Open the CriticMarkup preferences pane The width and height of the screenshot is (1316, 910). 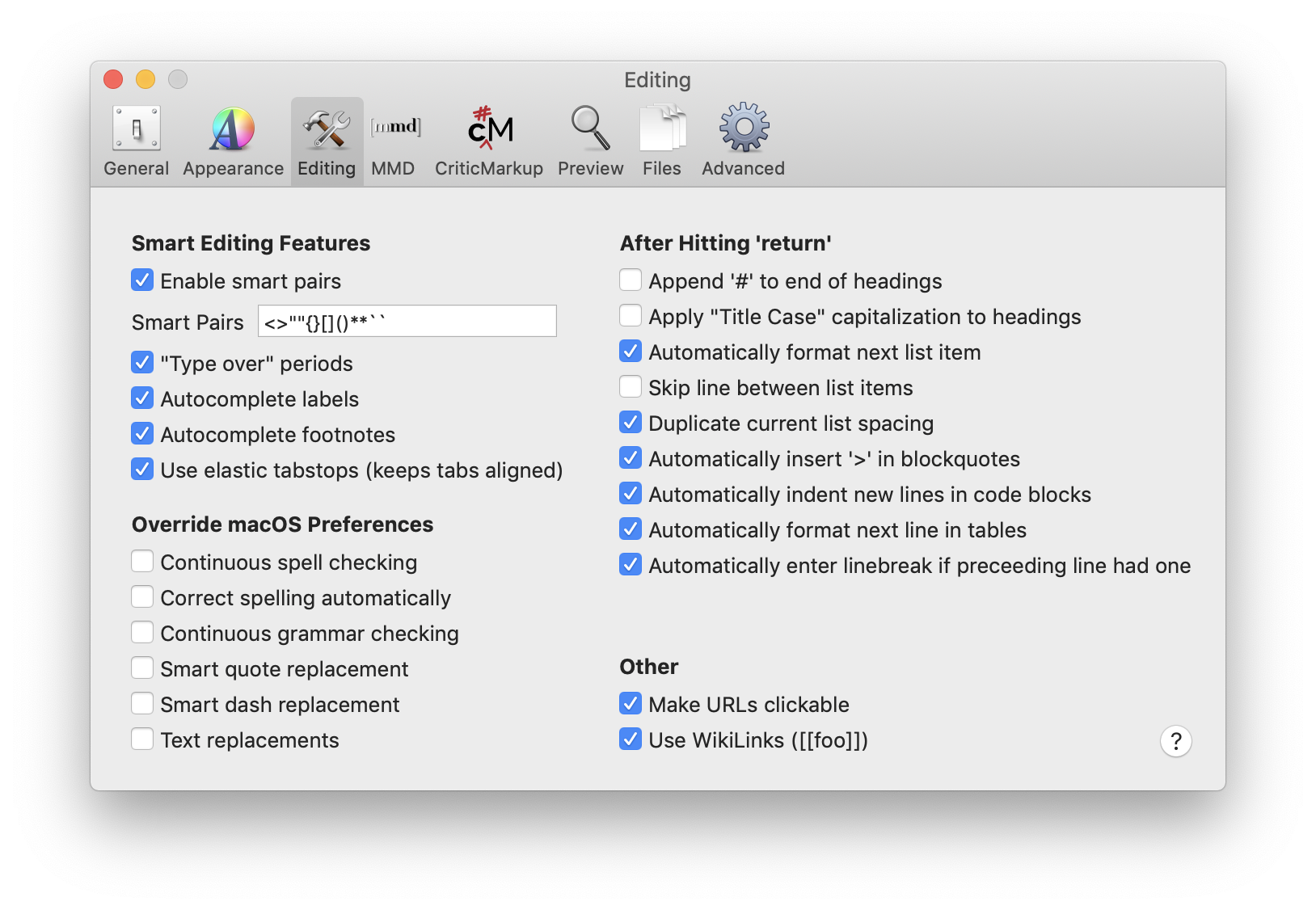(x=489, y=141)
